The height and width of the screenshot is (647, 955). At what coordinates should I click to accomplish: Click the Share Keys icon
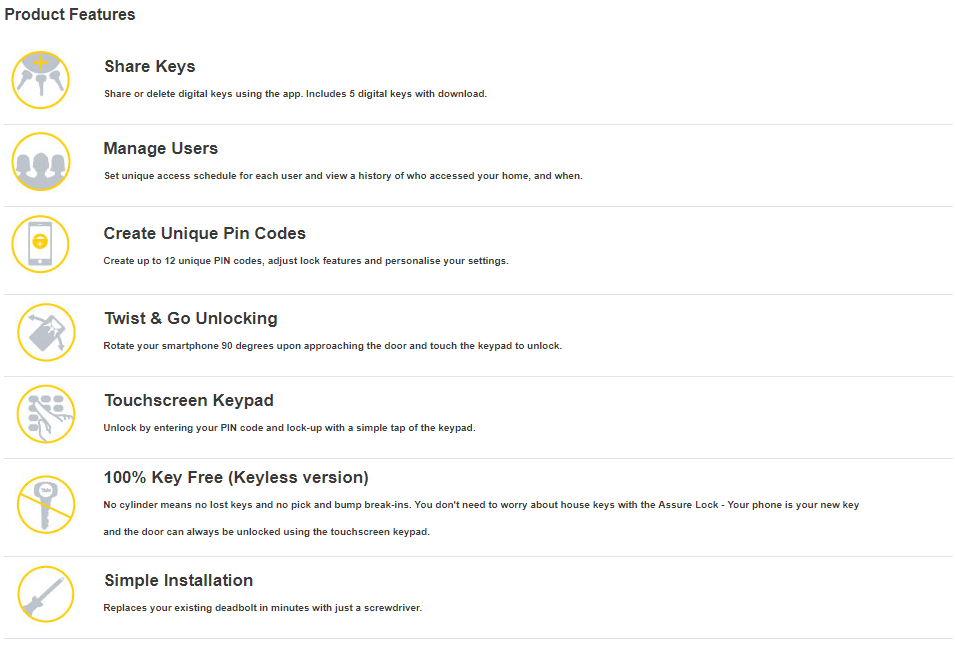(40, 80)
